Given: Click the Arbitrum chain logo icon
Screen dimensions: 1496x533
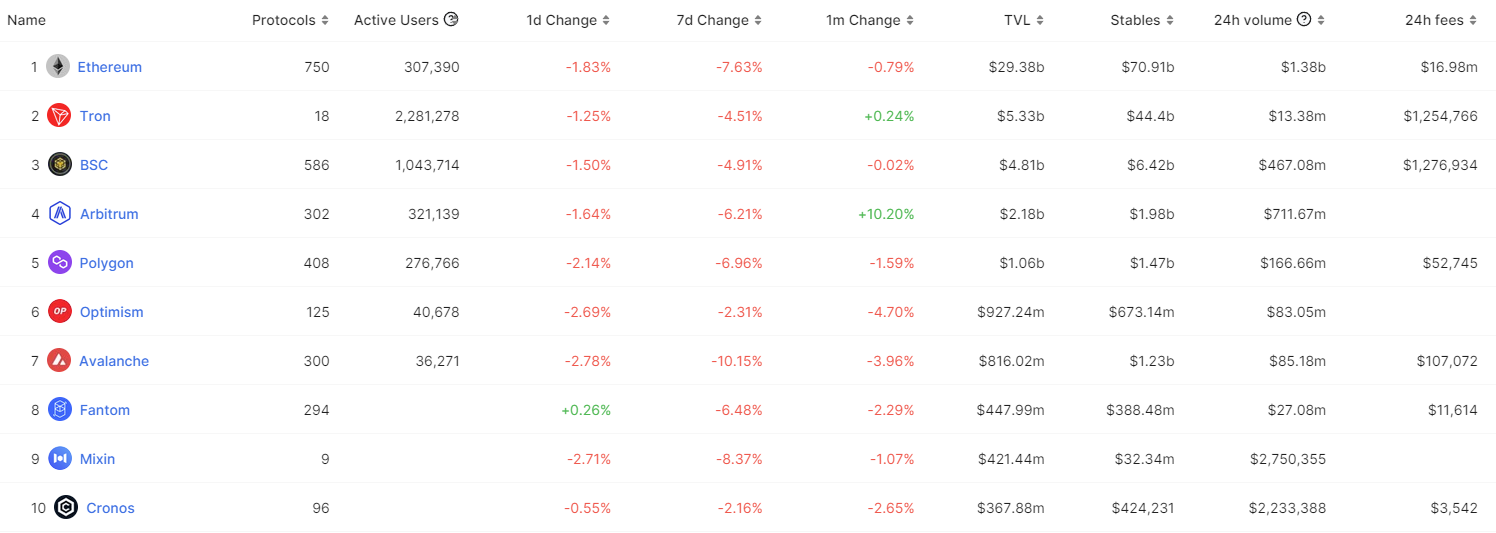Looking at the screenshot, I should tap(59, 214).
